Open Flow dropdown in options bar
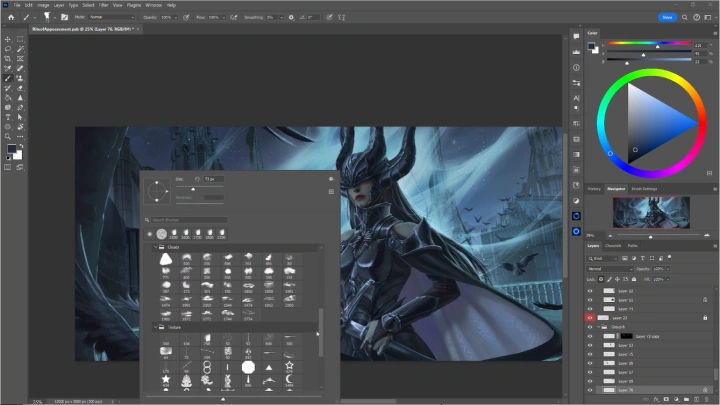This screenshot has height=405, width=720. (224, 17)
